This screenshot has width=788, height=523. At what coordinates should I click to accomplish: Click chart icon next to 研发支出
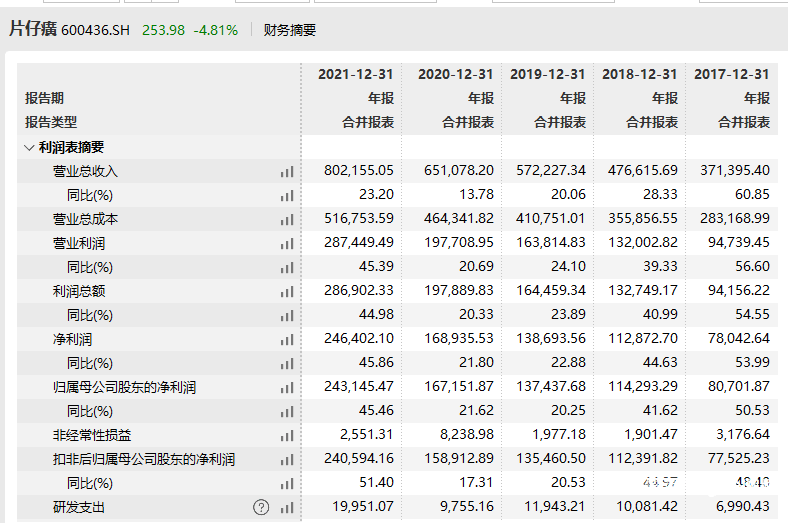287,508
